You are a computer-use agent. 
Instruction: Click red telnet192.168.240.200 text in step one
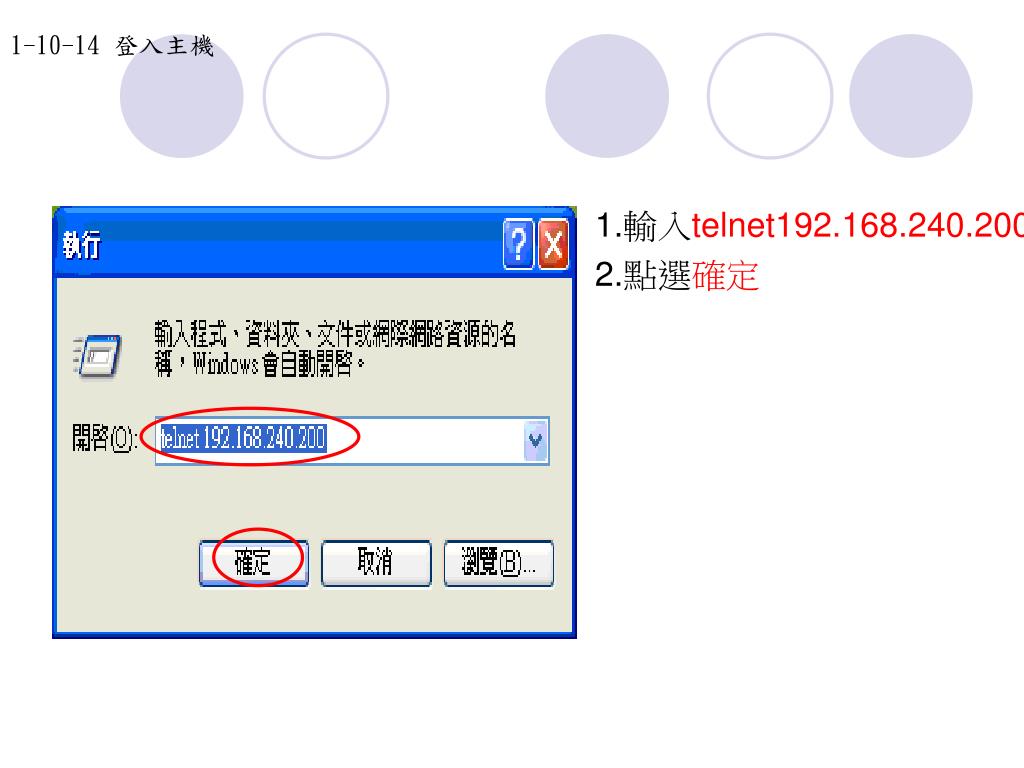point(857,226)
